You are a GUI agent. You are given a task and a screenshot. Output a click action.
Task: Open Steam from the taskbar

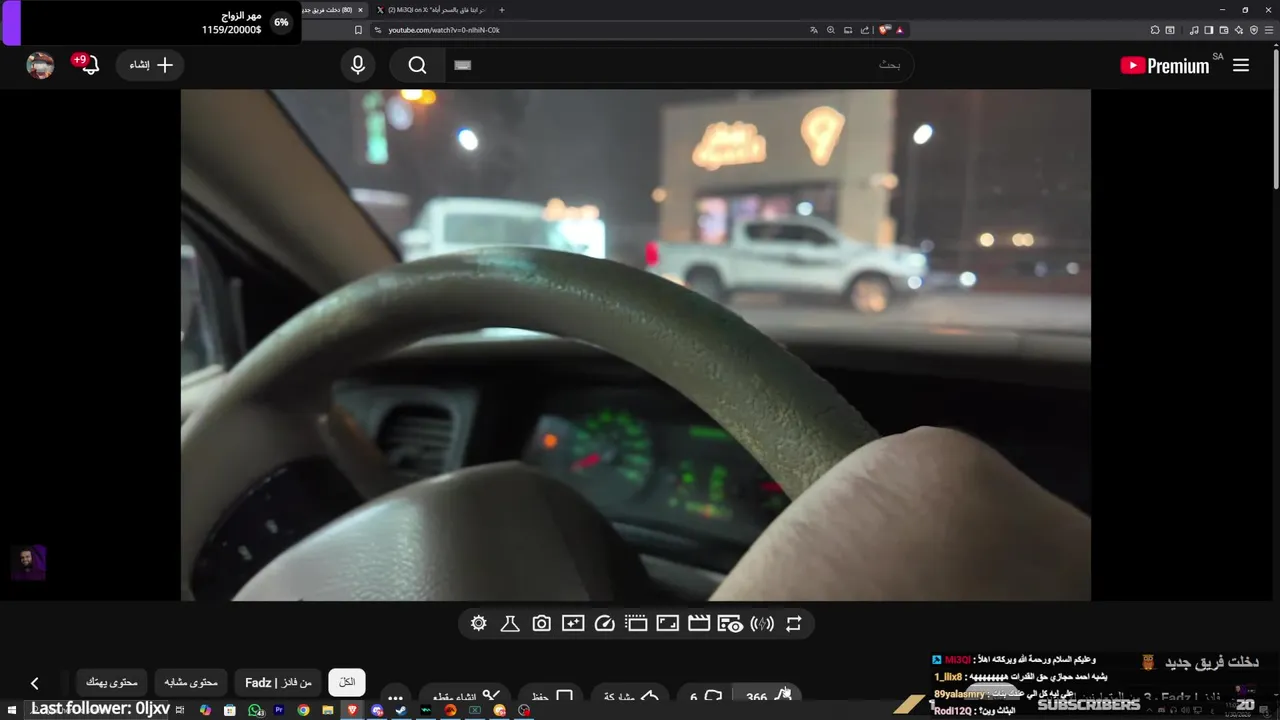click(401, 710)
